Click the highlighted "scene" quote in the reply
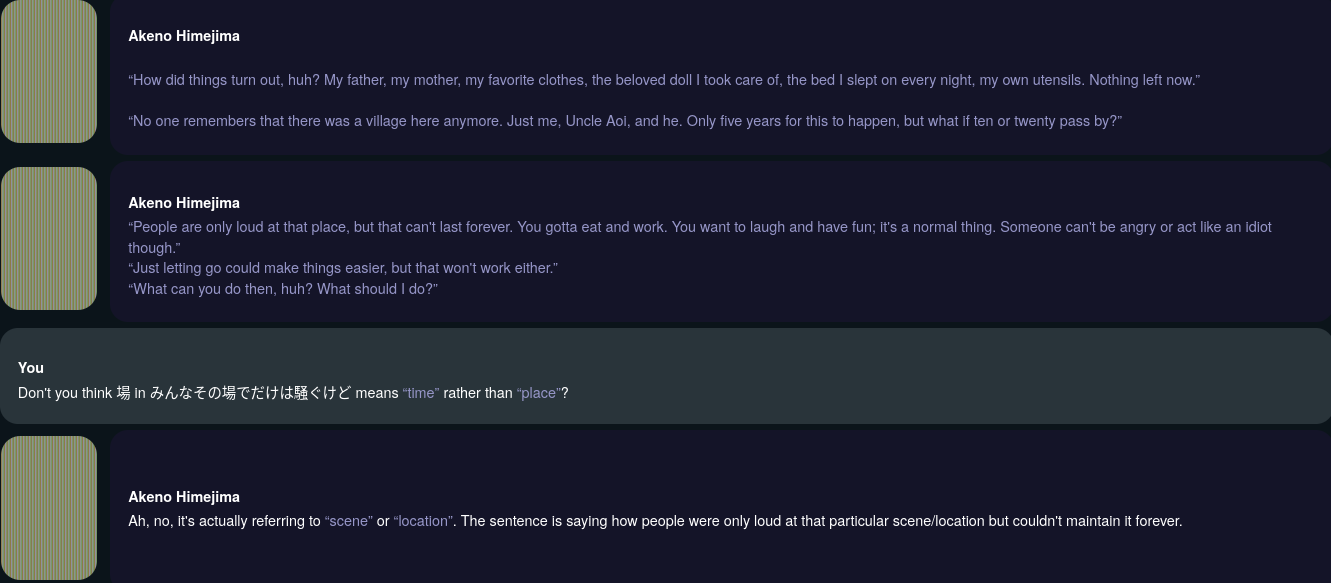Viewport: 1331px width, 583px height. 349,521
